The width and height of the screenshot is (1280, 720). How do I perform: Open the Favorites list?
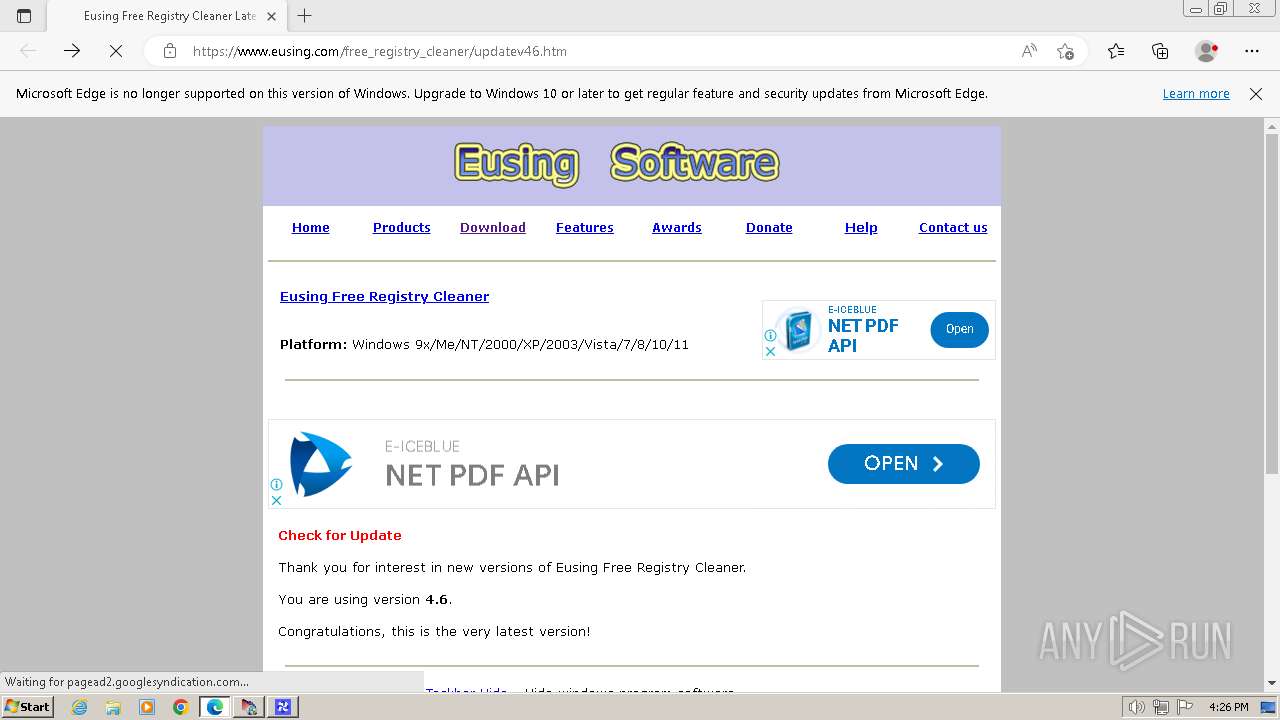pos(1116,51)
